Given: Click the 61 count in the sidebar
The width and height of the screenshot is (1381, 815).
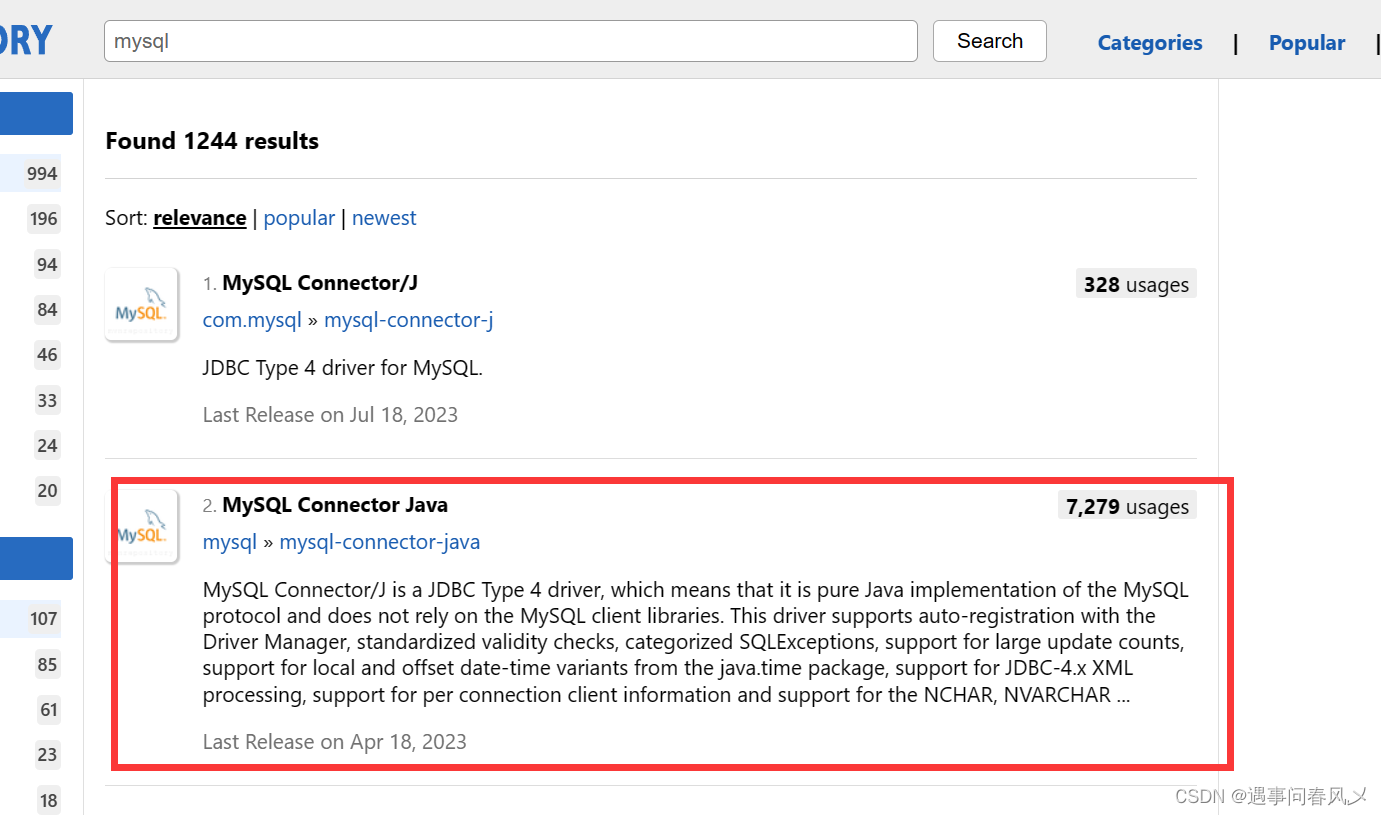Looking at the screenshot, I should tap(49, 710).
